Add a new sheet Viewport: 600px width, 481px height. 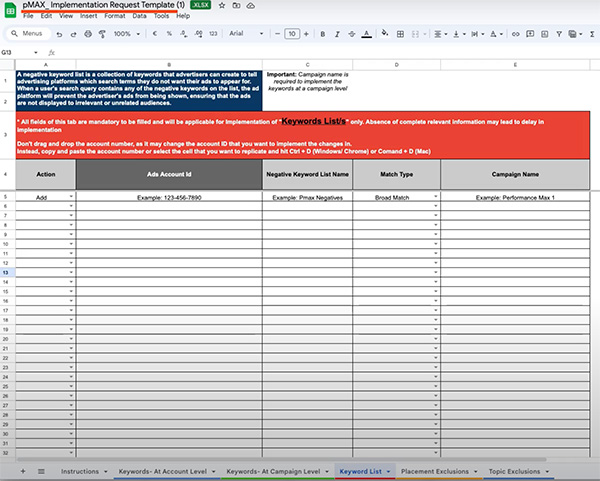click(23, 471)
